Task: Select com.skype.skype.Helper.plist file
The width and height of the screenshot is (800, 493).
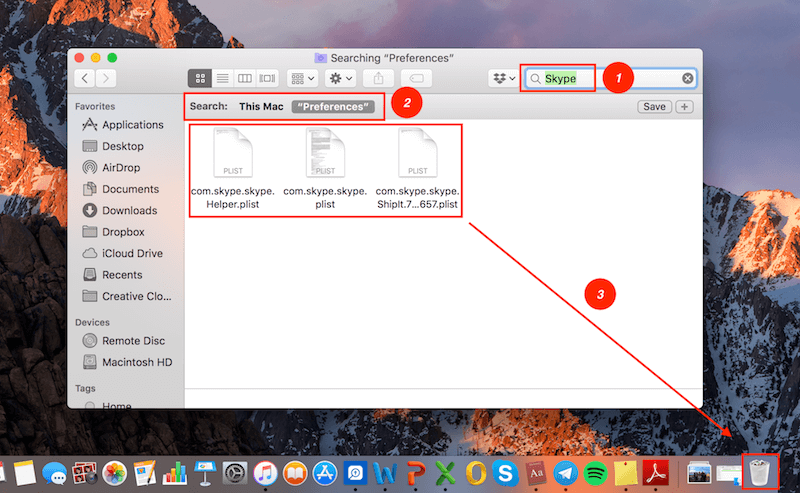Action: [233, 168]
